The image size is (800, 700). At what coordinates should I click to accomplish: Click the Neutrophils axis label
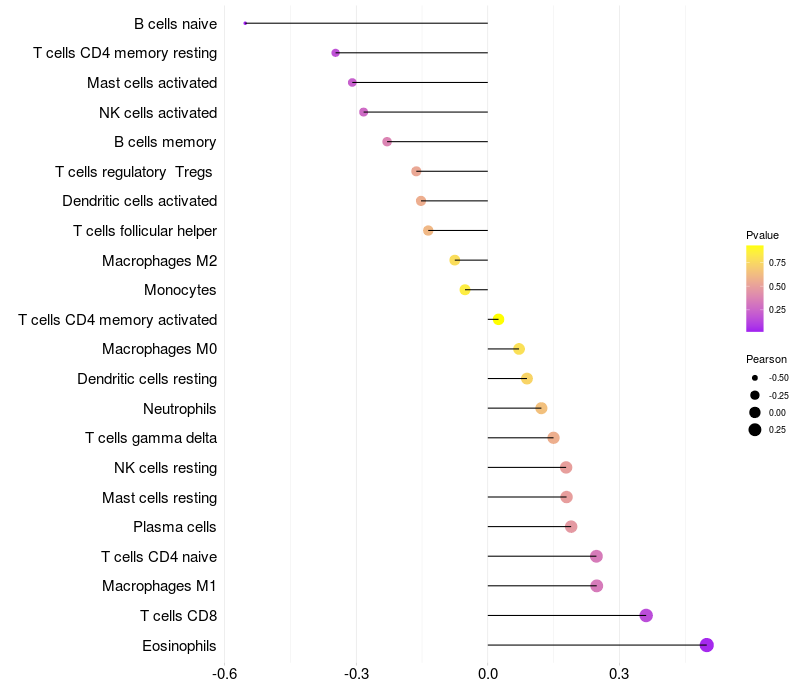tap(180, 409)
